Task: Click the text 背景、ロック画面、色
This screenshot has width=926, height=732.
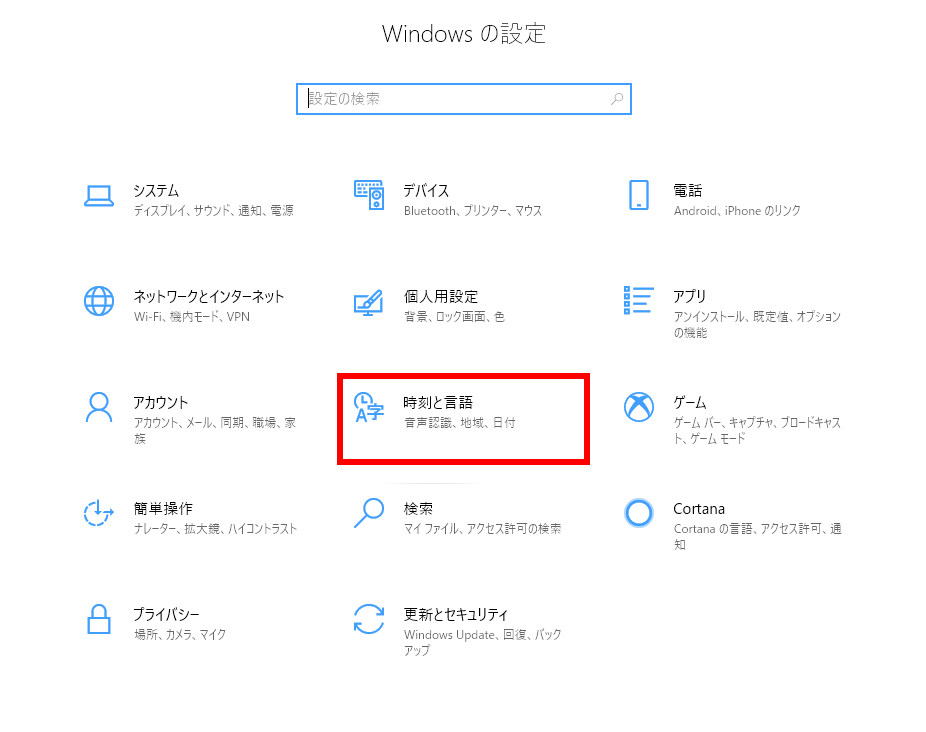Action: click(454, 316)
